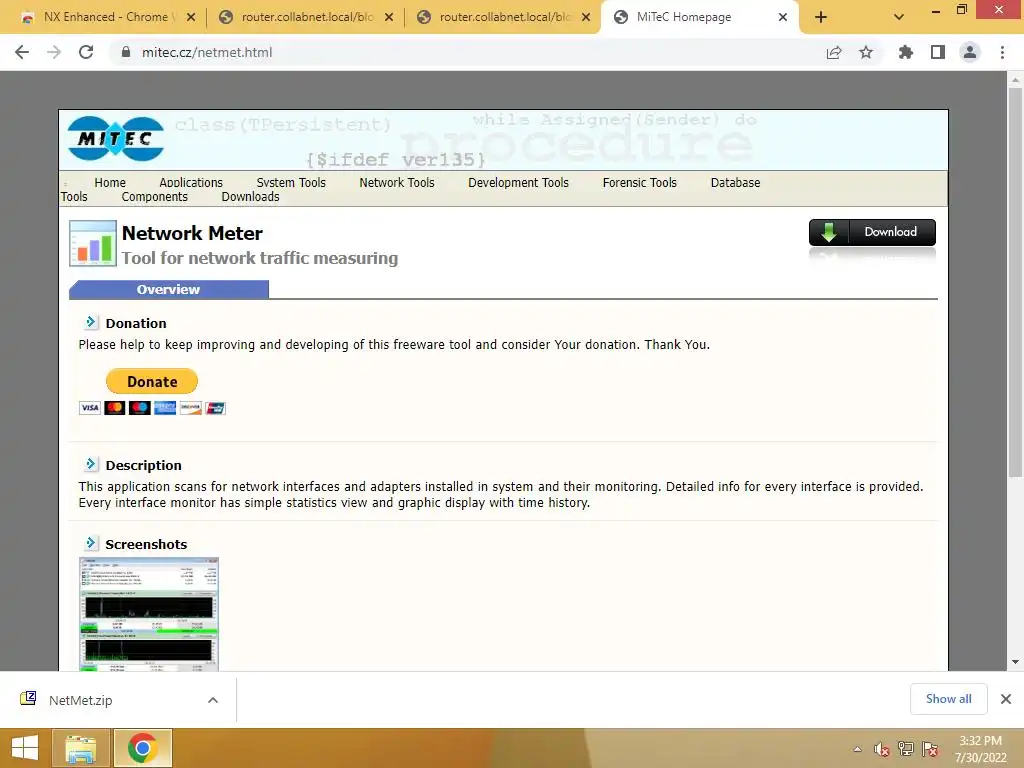Click the Description section arrow icon
Screen dimensions: 1024x768
coord(91,464)
